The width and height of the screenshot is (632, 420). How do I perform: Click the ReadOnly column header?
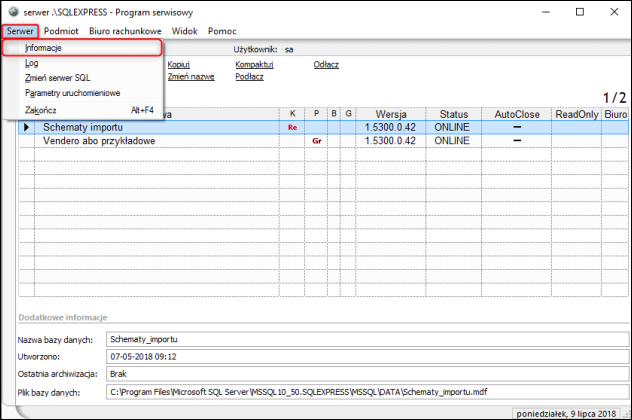click(x=576, y=114)
